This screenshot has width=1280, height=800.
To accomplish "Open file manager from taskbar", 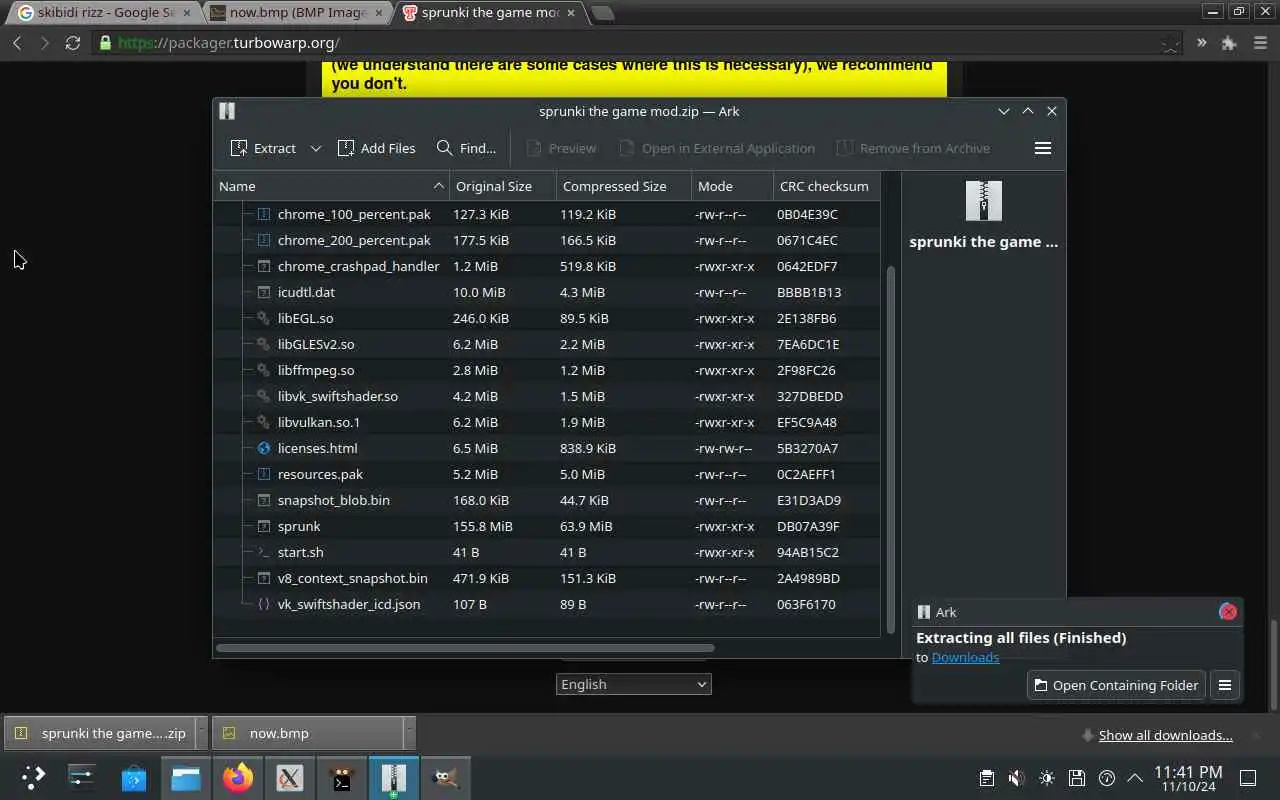I will pos(186,777).
